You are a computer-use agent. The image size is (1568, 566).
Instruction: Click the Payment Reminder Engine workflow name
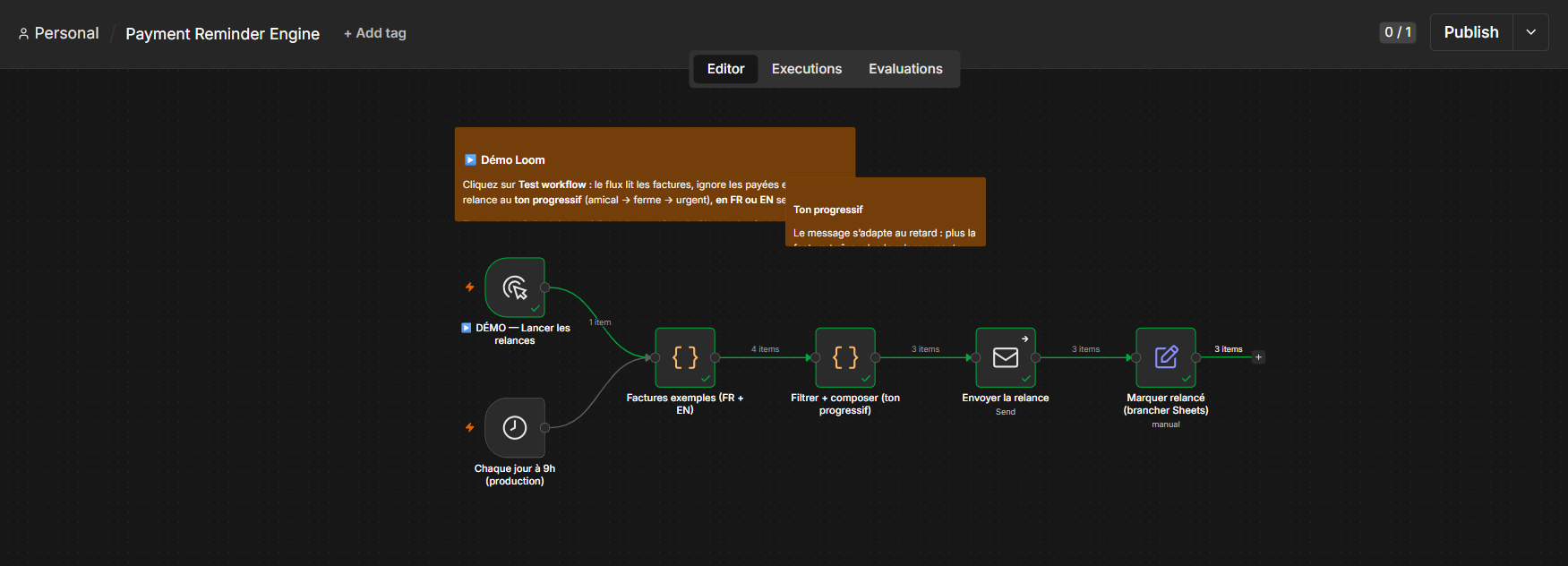(x=222, y=33)
